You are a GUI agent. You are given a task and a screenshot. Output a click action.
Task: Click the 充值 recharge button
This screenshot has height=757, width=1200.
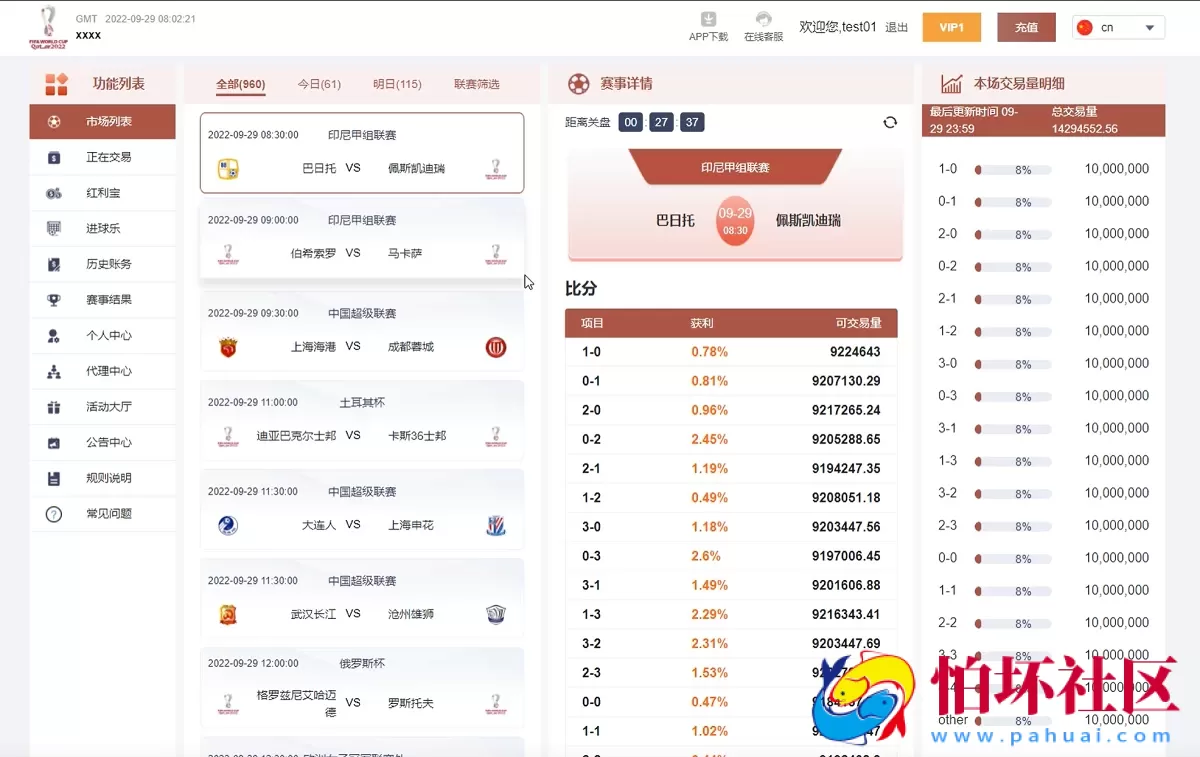pyautogui.click(x=1026, y=27)
